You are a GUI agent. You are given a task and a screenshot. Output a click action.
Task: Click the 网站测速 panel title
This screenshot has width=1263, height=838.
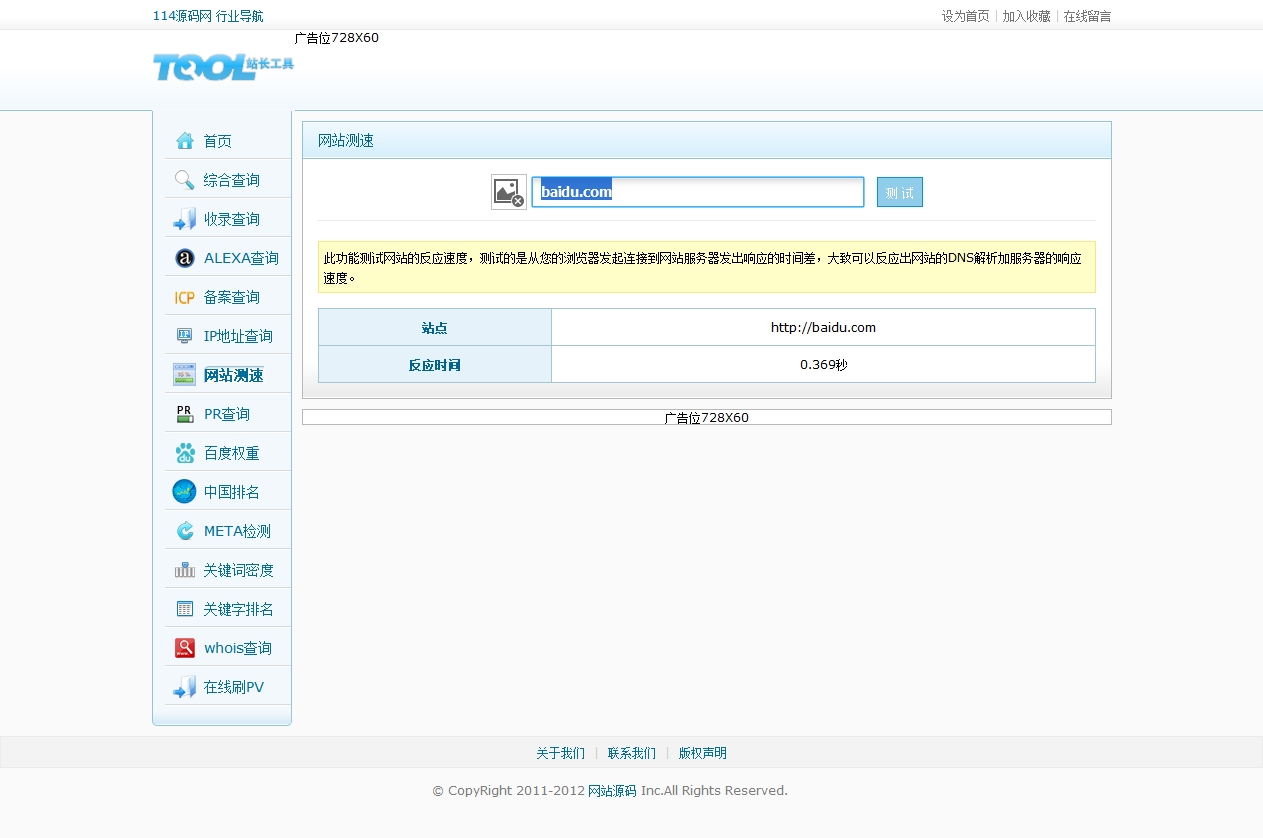pos(346,140)
